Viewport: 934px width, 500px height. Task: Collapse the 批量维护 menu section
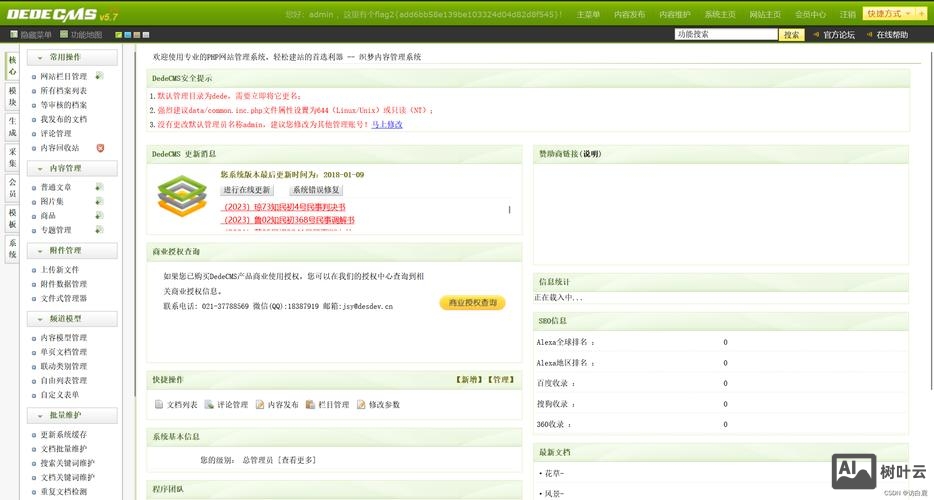coord(72,415)
